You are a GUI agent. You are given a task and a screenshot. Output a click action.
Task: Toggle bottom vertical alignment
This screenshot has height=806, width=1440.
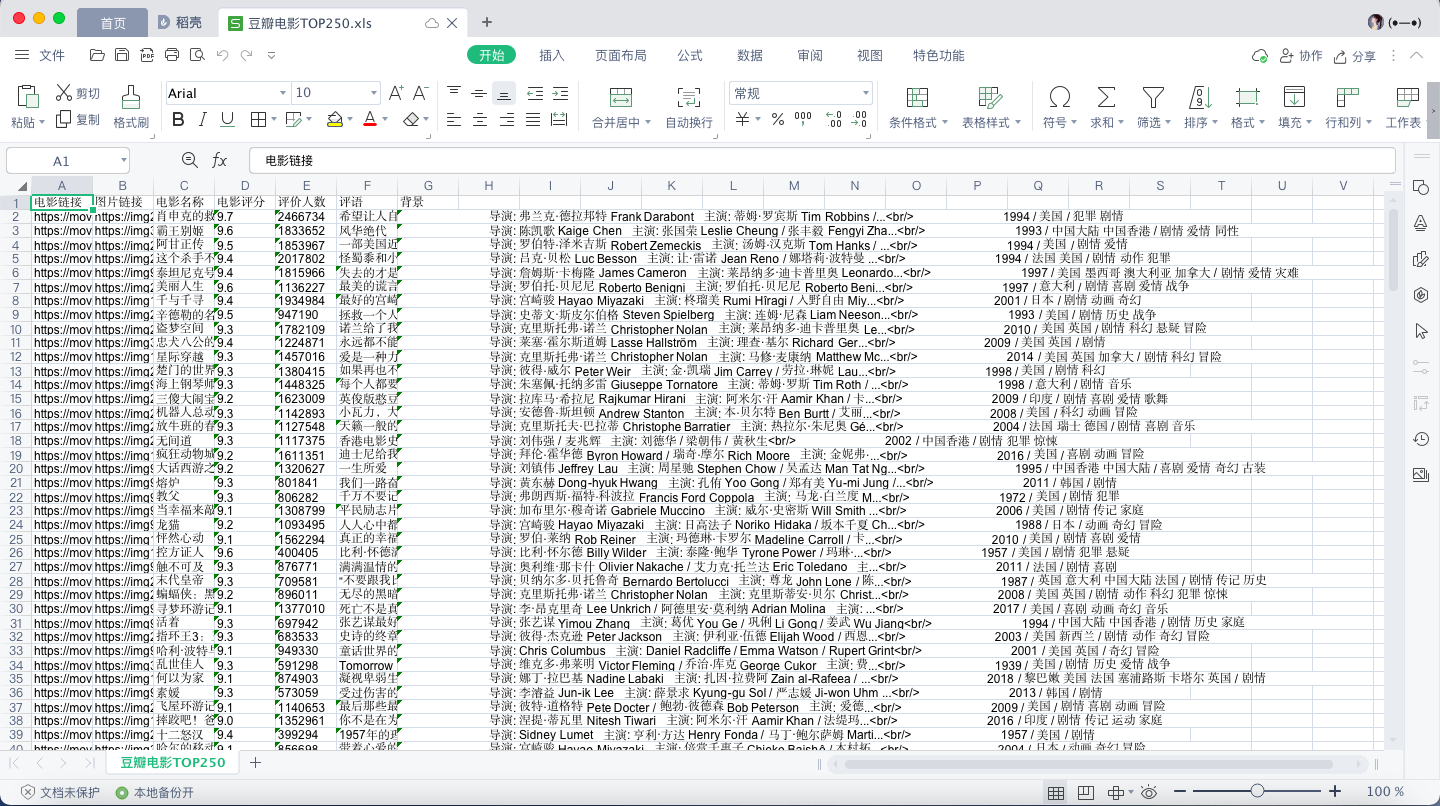coord(505,93)
